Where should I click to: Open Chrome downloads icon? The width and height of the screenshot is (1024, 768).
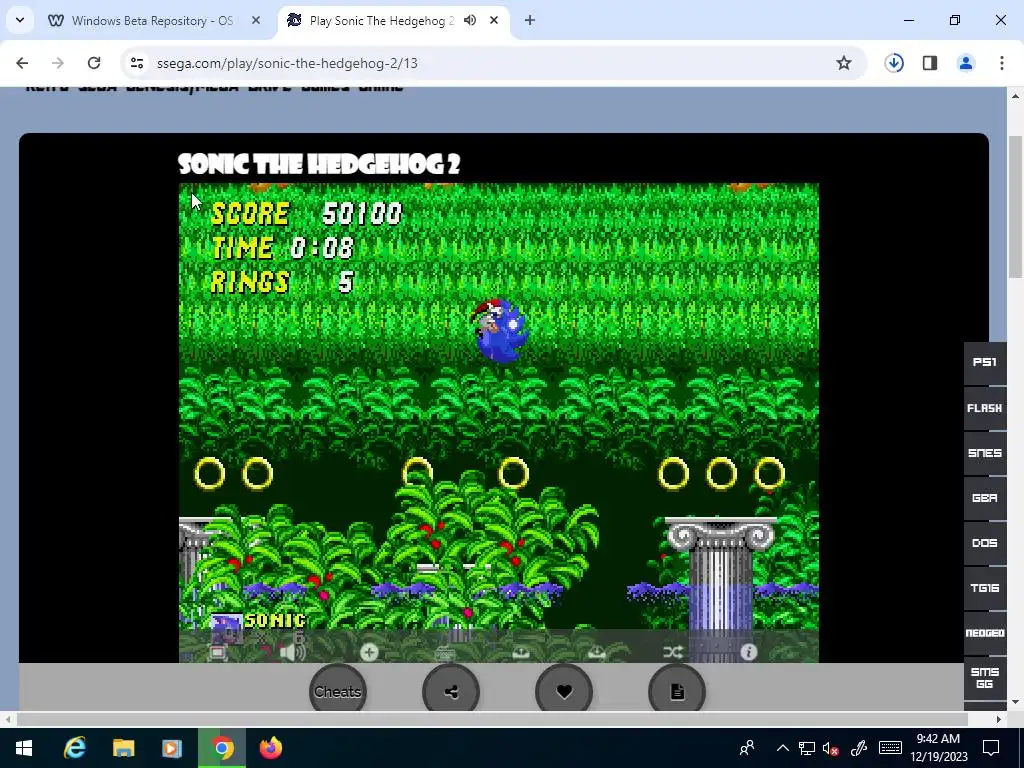(894, 63)
